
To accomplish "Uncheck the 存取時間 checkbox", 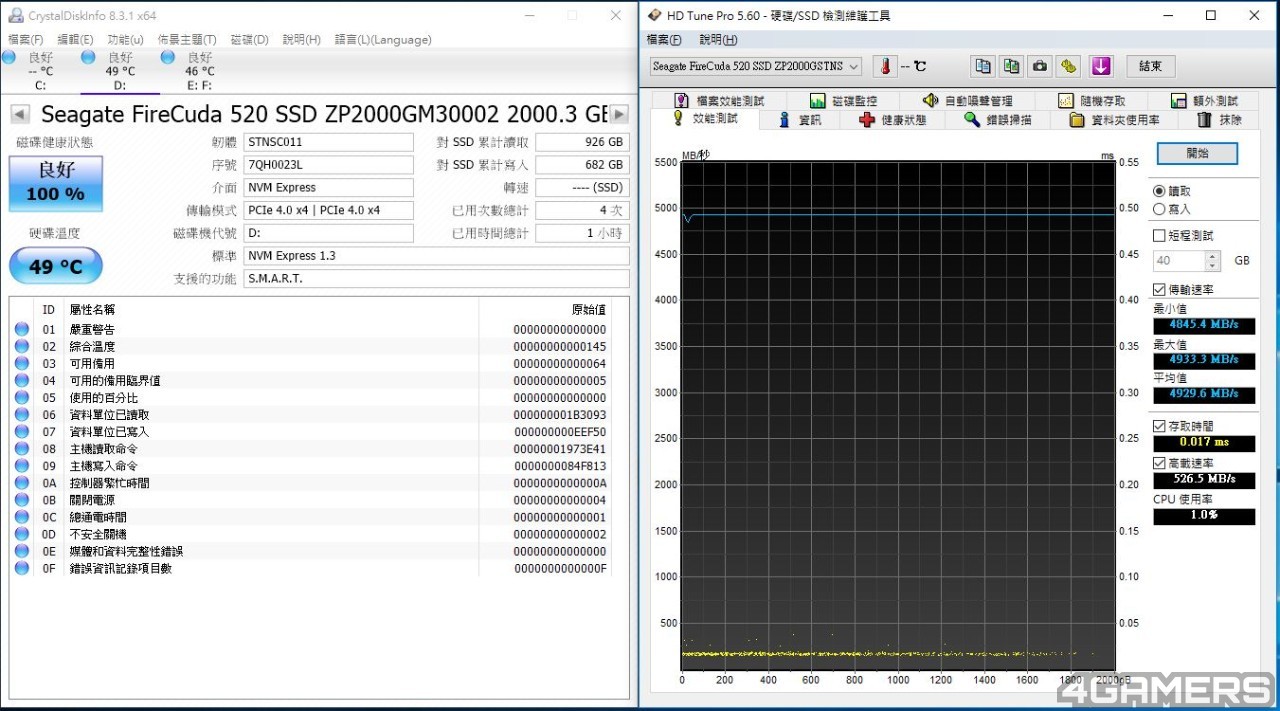I will coord(1159,426).
